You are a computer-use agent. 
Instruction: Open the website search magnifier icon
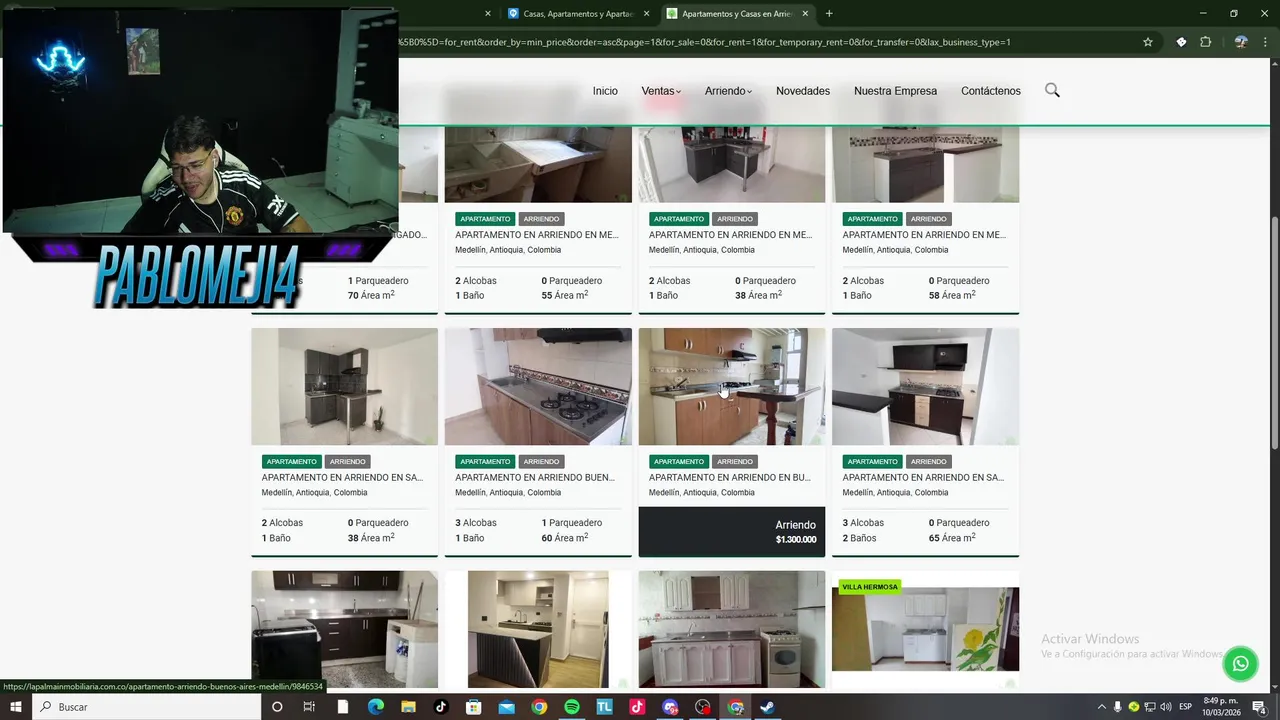(1052, 90)
